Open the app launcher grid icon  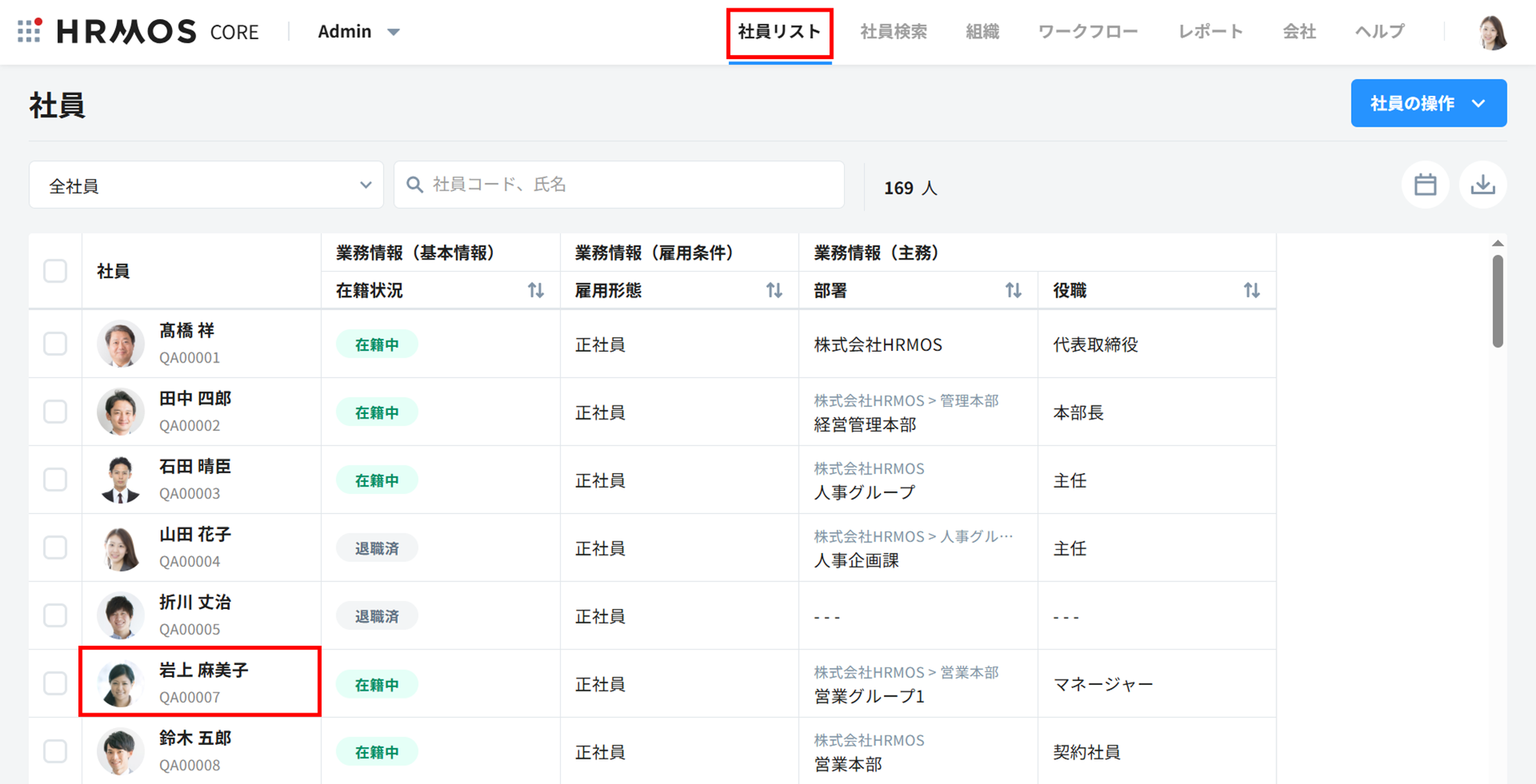tap(29, 31)
